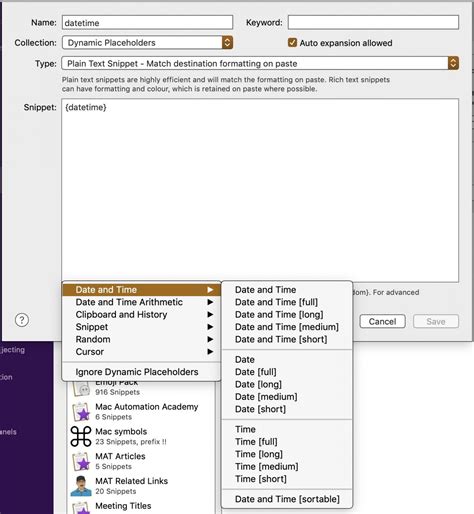Choose Date and Time [sortable] menu item
474x514 pixels.
pyautogui.click(x=287, y=499)
